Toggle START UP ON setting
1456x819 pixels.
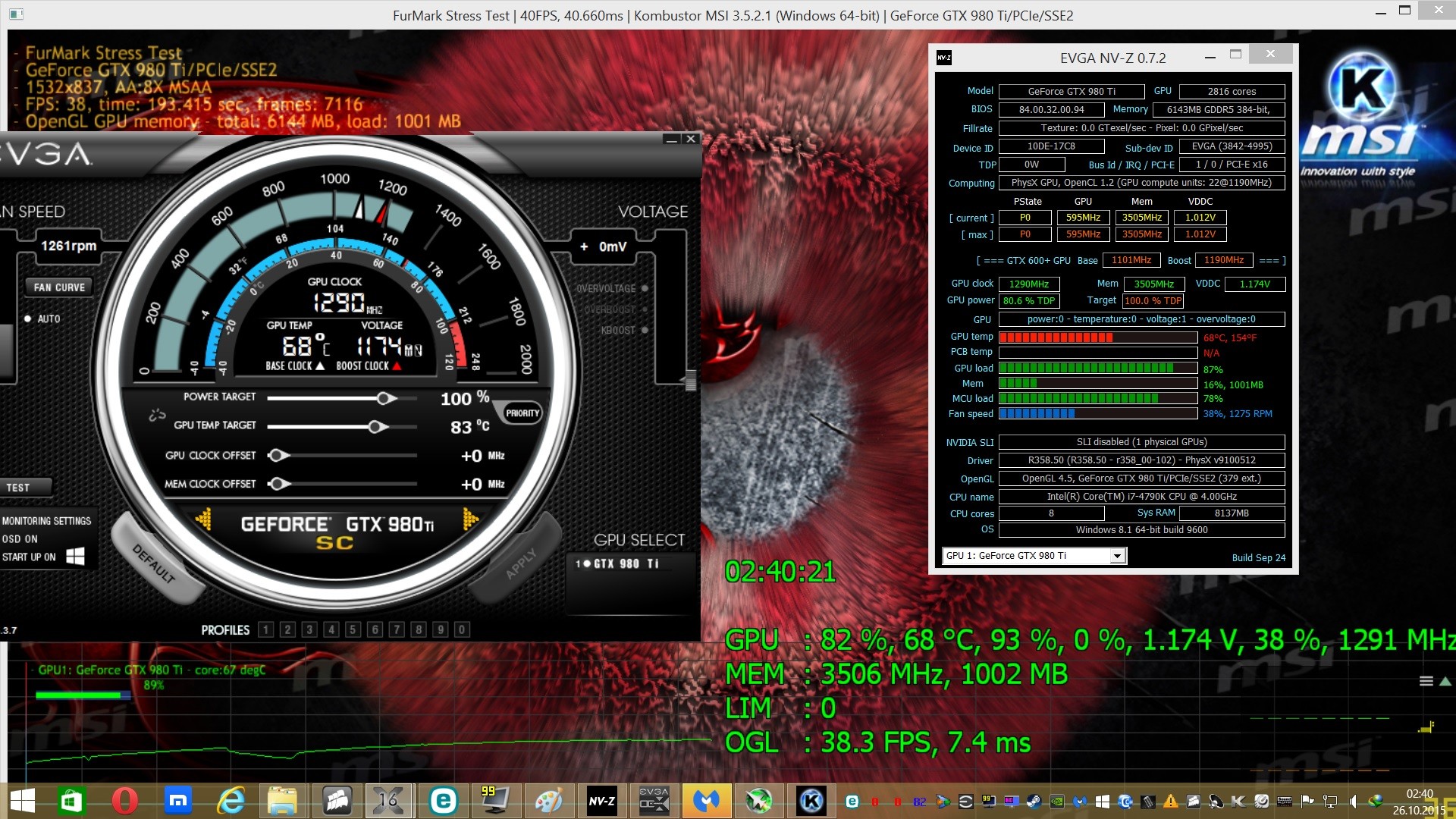point(29,557)
